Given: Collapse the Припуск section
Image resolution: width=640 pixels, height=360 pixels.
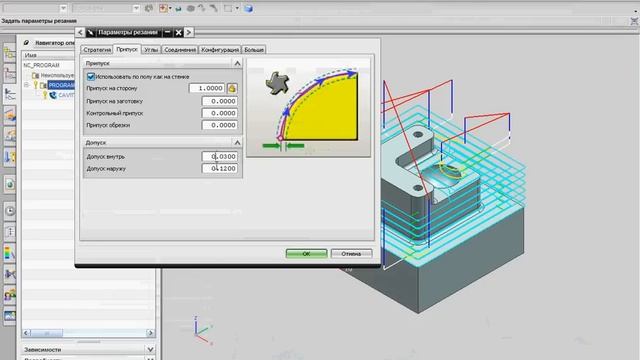Looking at the screenshot, I should point(237,63).
